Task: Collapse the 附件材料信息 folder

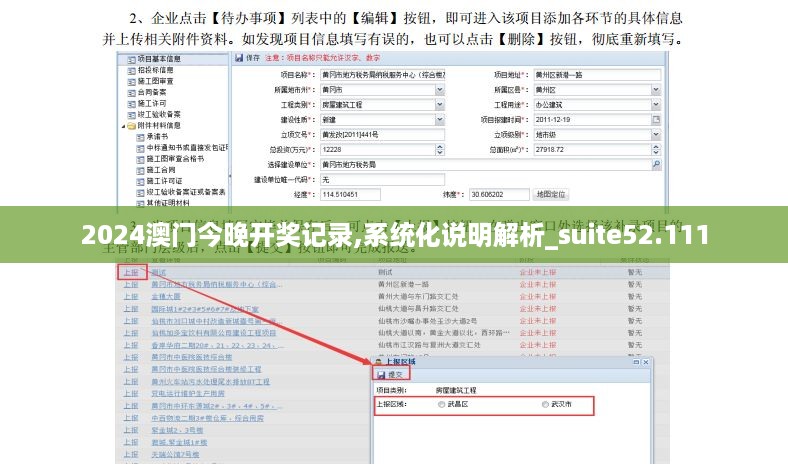Action: click(124, 126)
